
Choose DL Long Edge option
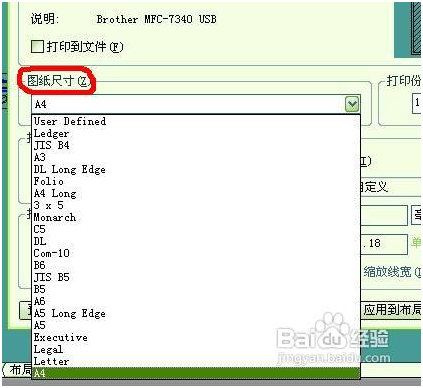[x=196, y=169]
